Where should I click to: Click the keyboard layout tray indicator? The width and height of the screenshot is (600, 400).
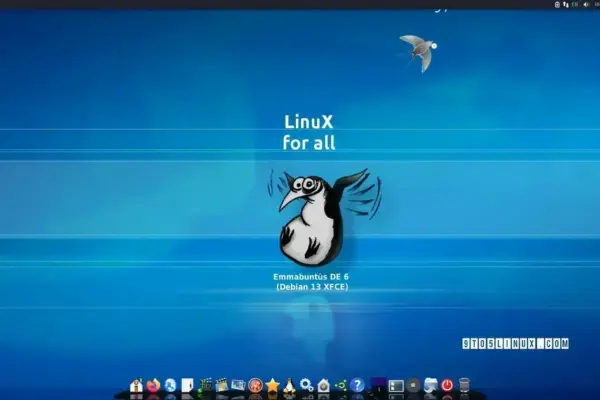pos(575,5)
